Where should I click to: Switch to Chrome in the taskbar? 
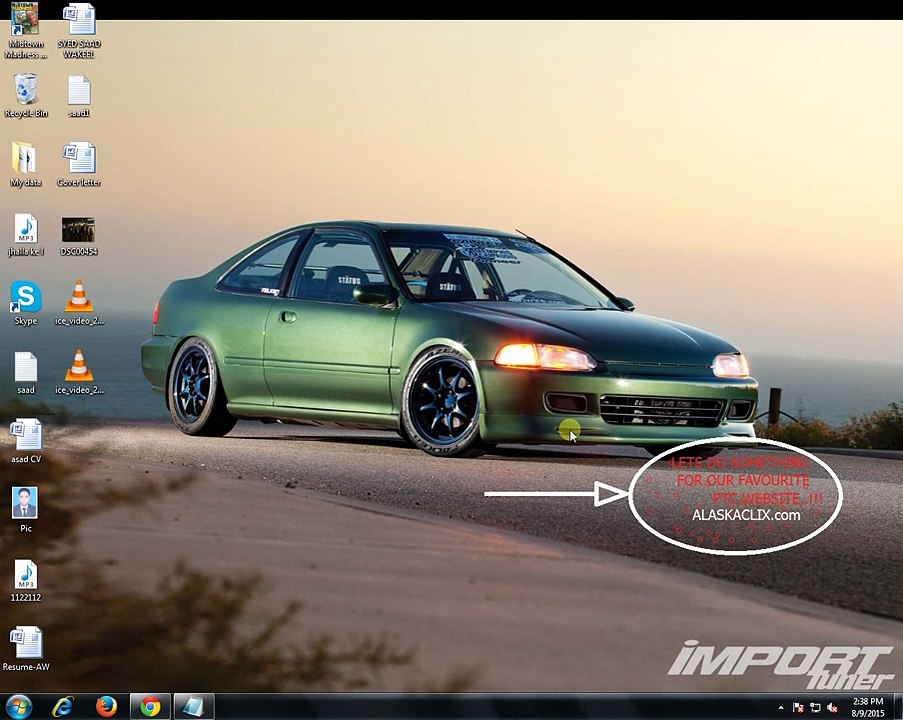[x=150, y=707]
